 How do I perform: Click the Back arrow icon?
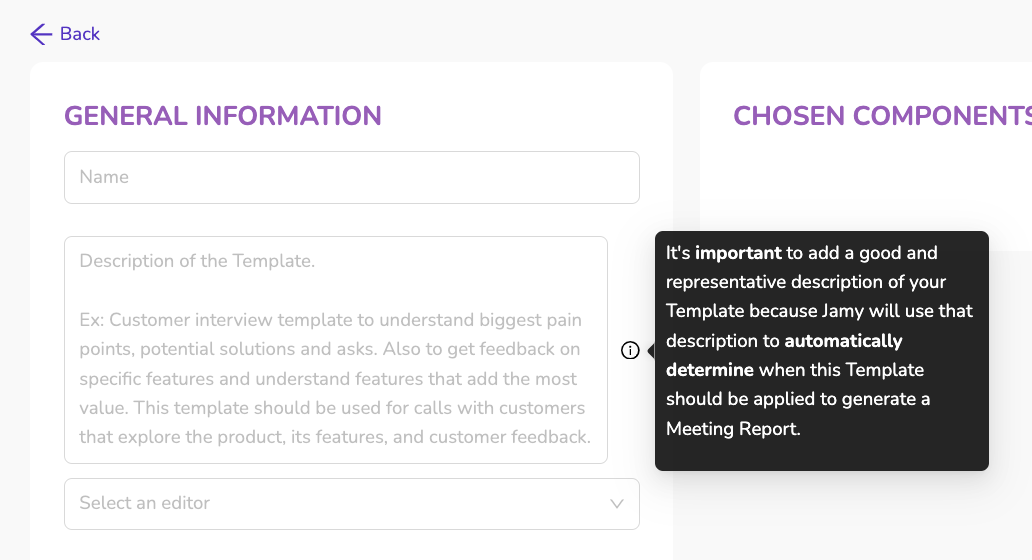tap(40, 34)
